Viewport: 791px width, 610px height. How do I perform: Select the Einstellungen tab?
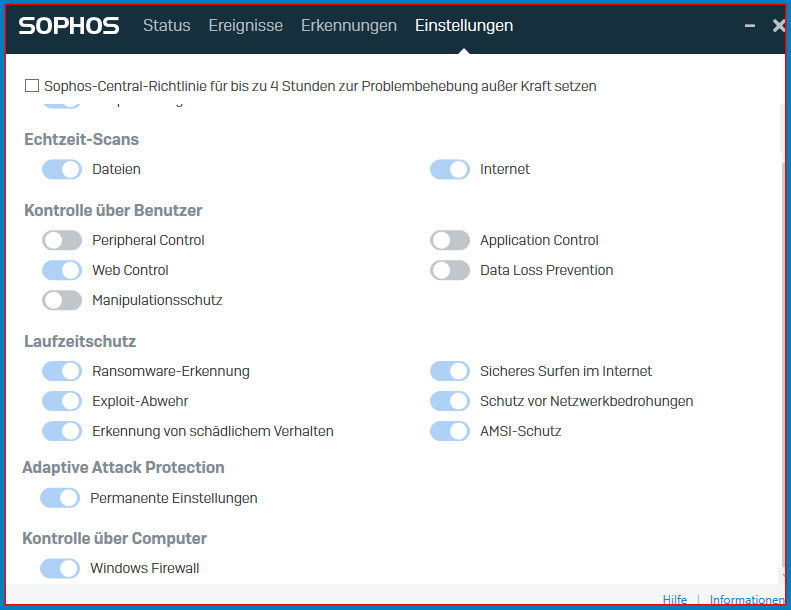tap(464, 26)
